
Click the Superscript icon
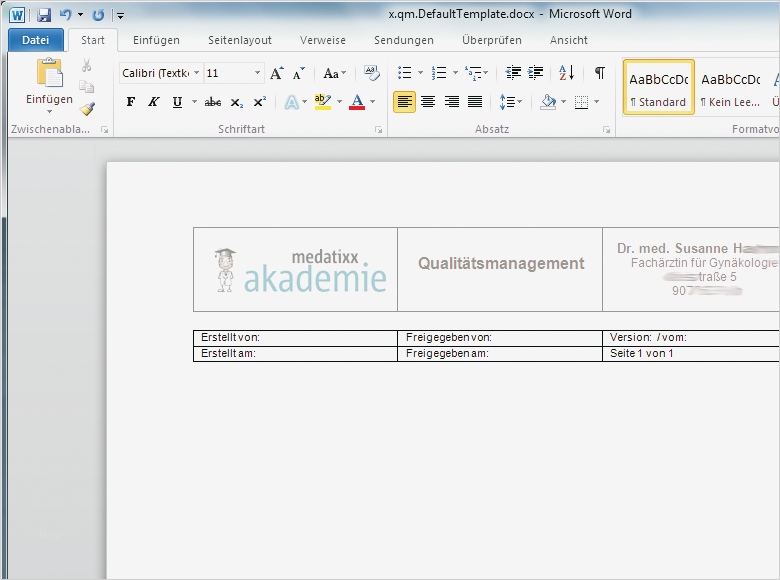260,102
